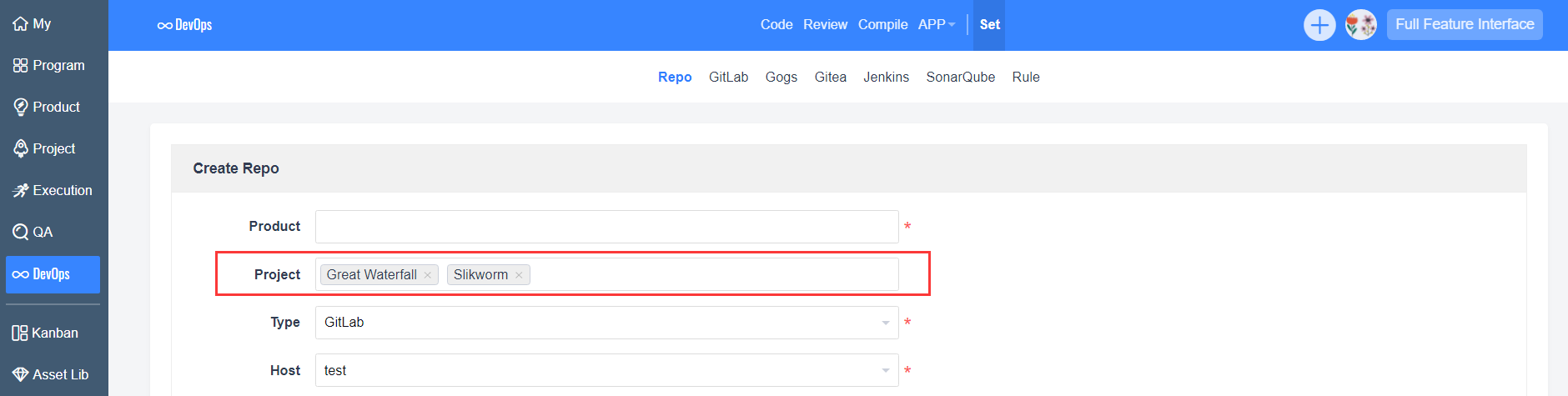Click the Full Feature Interface button

(1464, 25)
